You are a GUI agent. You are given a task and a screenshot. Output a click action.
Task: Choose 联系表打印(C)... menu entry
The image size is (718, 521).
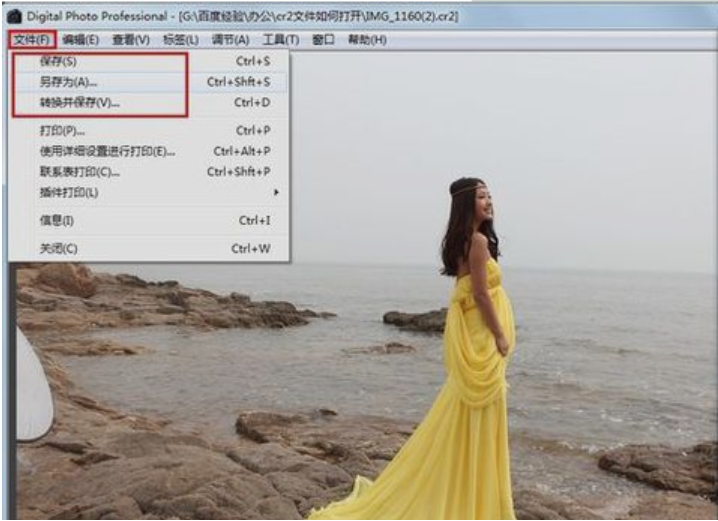click(x=149, y=172)
